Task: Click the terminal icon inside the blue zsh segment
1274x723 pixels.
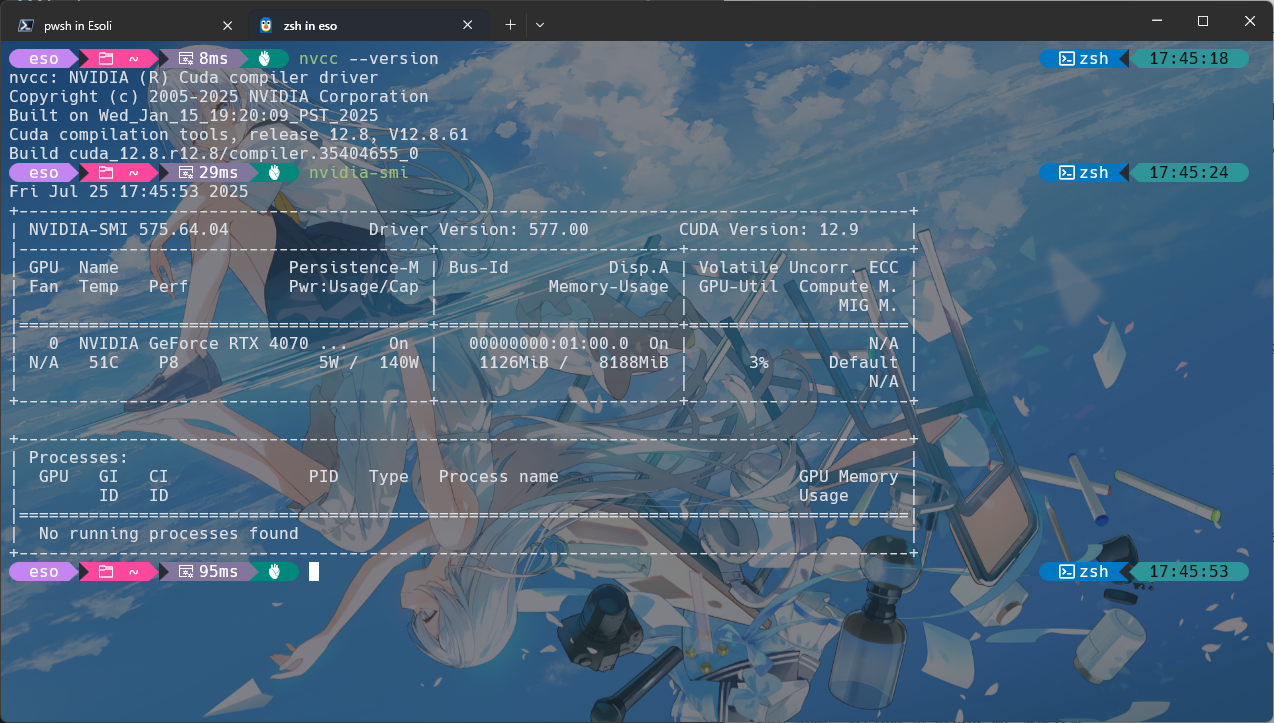Action: tap(1065, 58)
